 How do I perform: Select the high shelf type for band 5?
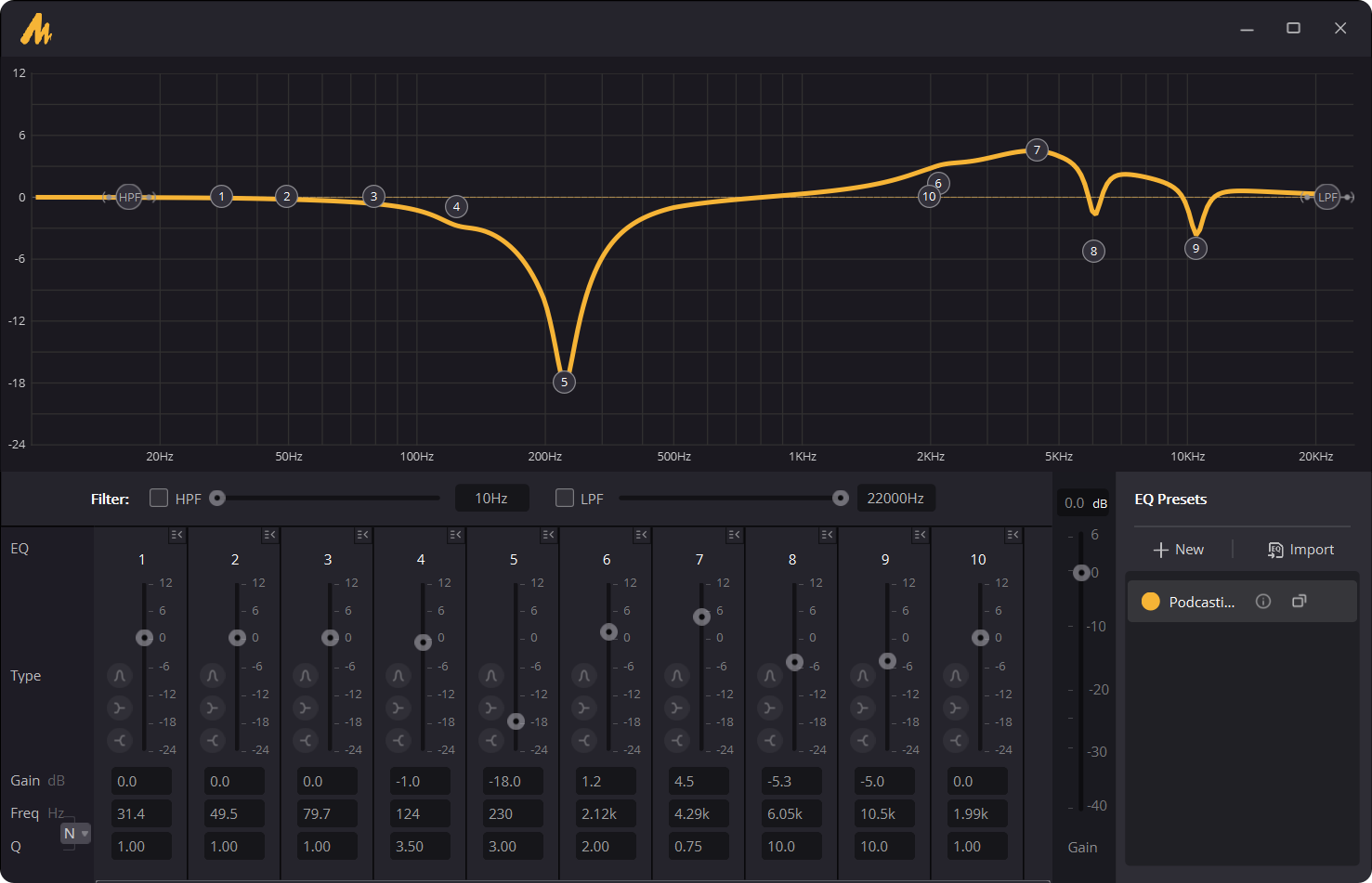click(491, 740)
